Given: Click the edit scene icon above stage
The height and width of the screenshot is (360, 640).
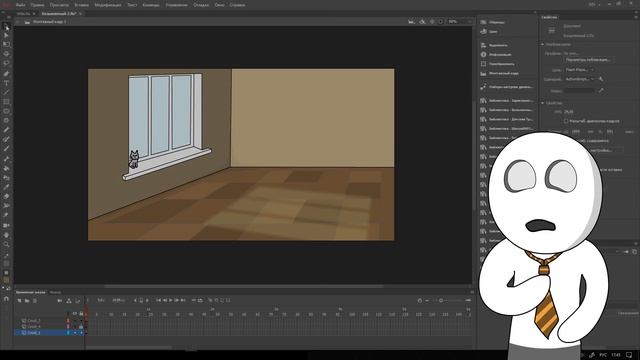Looking at the screenshot, I should click(411, 22).
